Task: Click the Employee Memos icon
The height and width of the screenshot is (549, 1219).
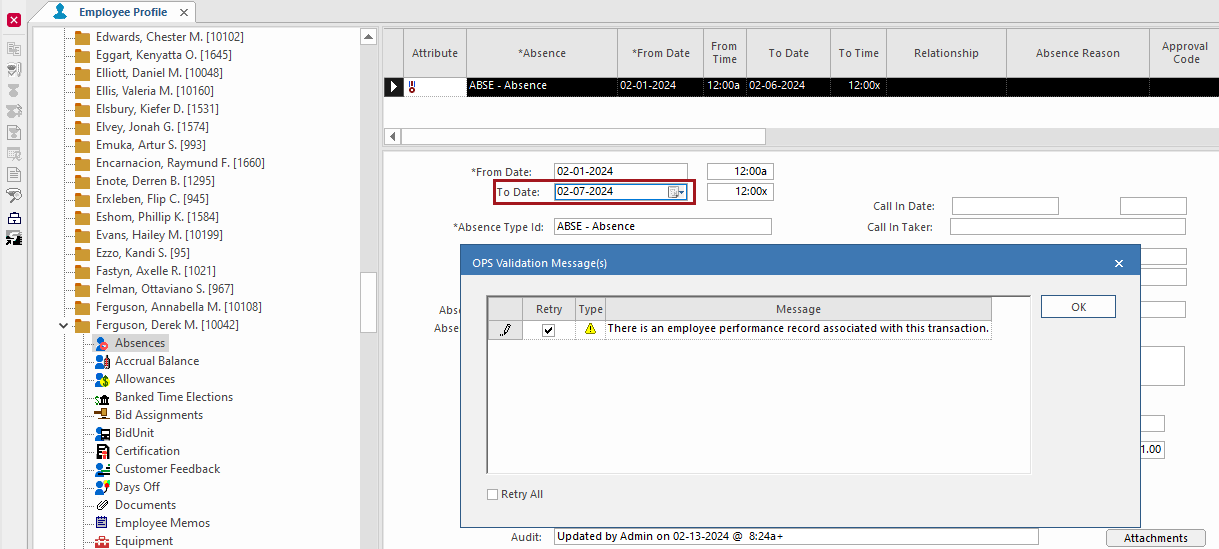Action: 102,523
